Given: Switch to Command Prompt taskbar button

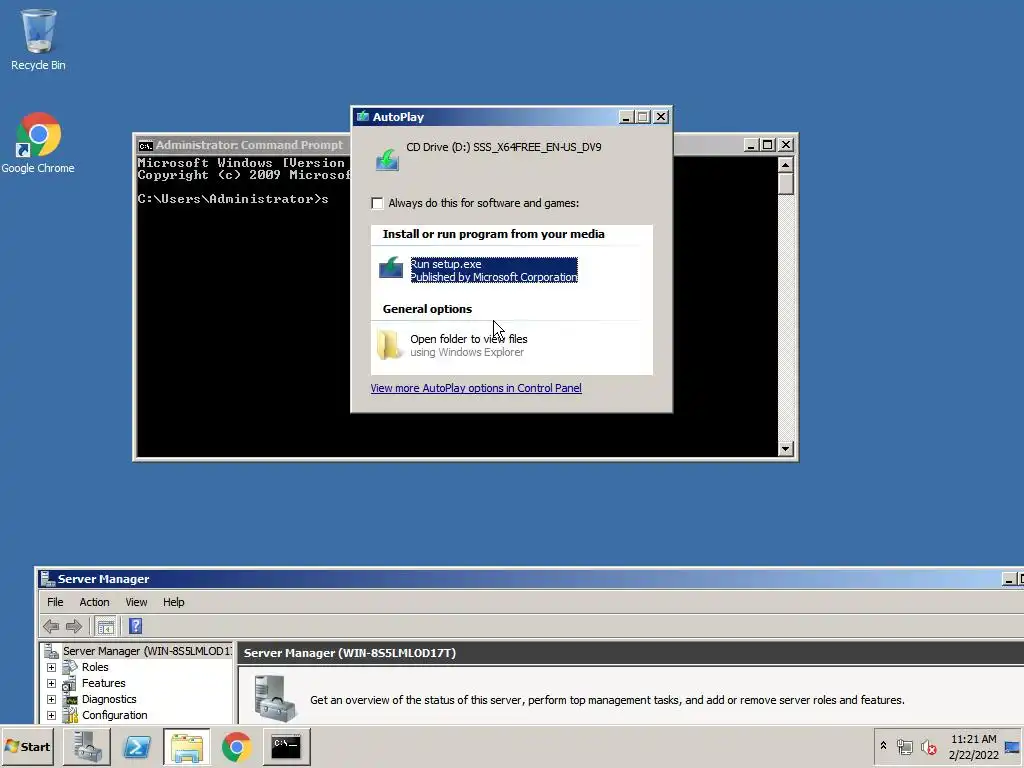Looking at the screenshot, I should [286, 746].
